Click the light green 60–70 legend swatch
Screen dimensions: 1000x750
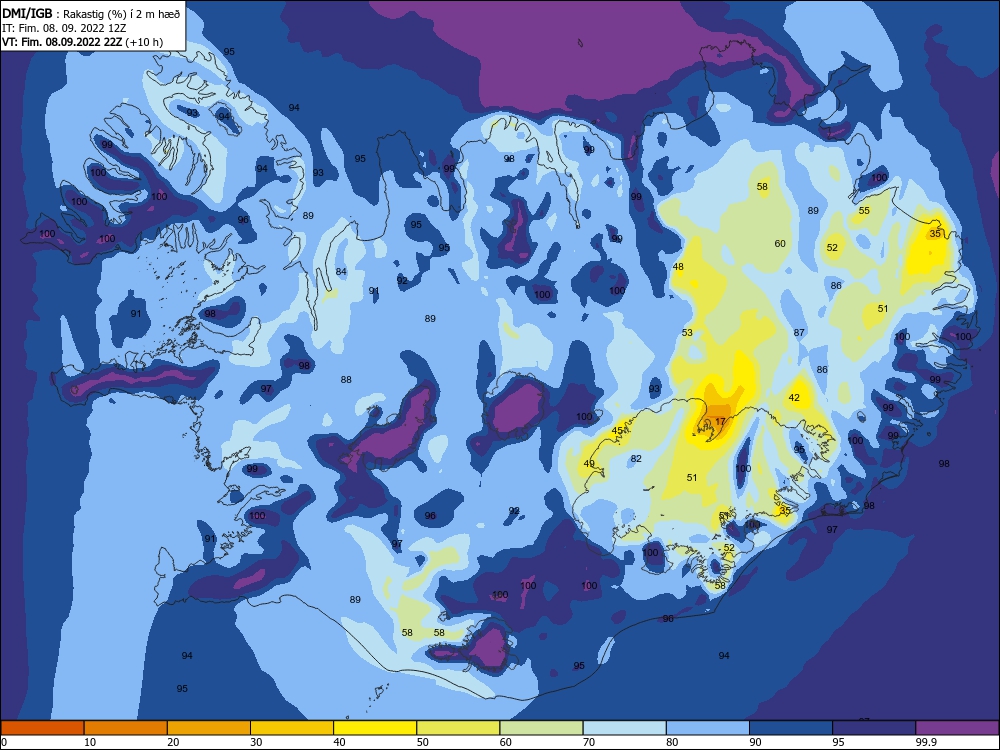[x=541, y=728]
